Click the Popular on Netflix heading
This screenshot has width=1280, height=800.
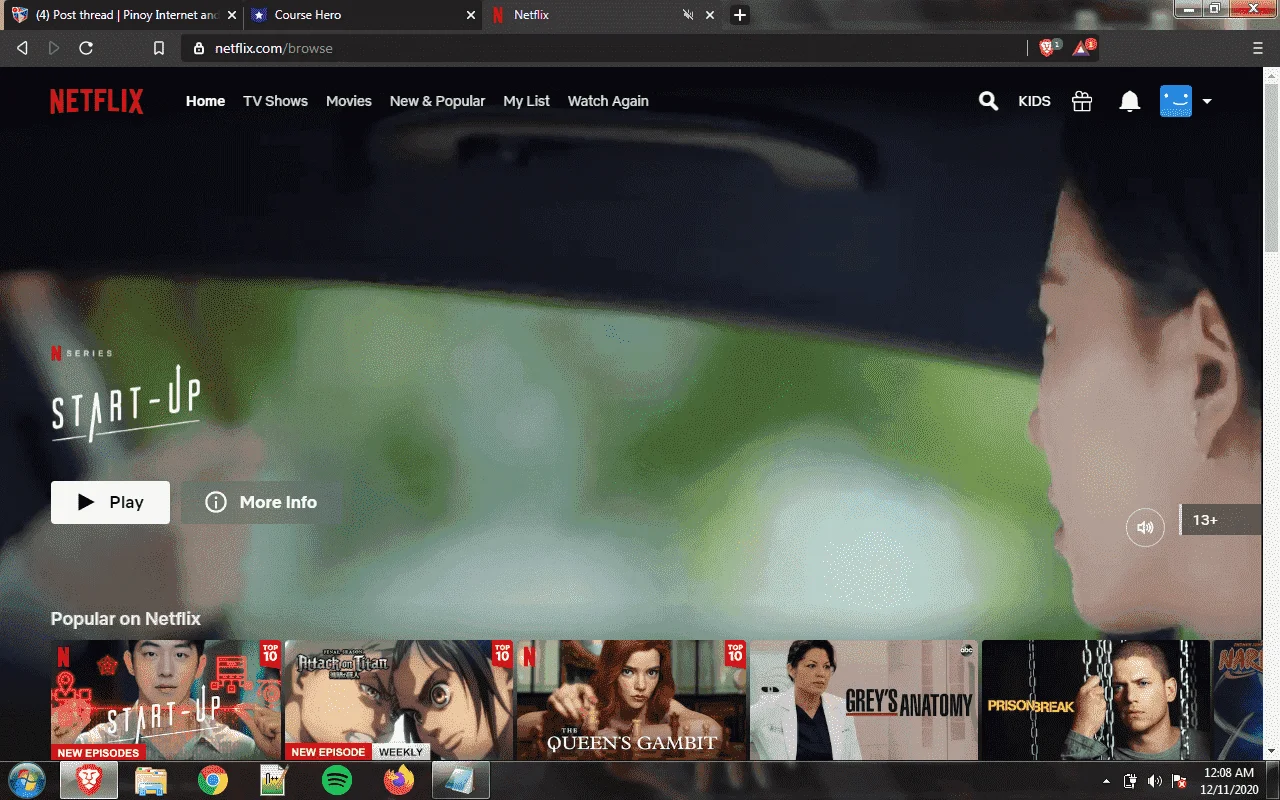click(x=126, y=619)
